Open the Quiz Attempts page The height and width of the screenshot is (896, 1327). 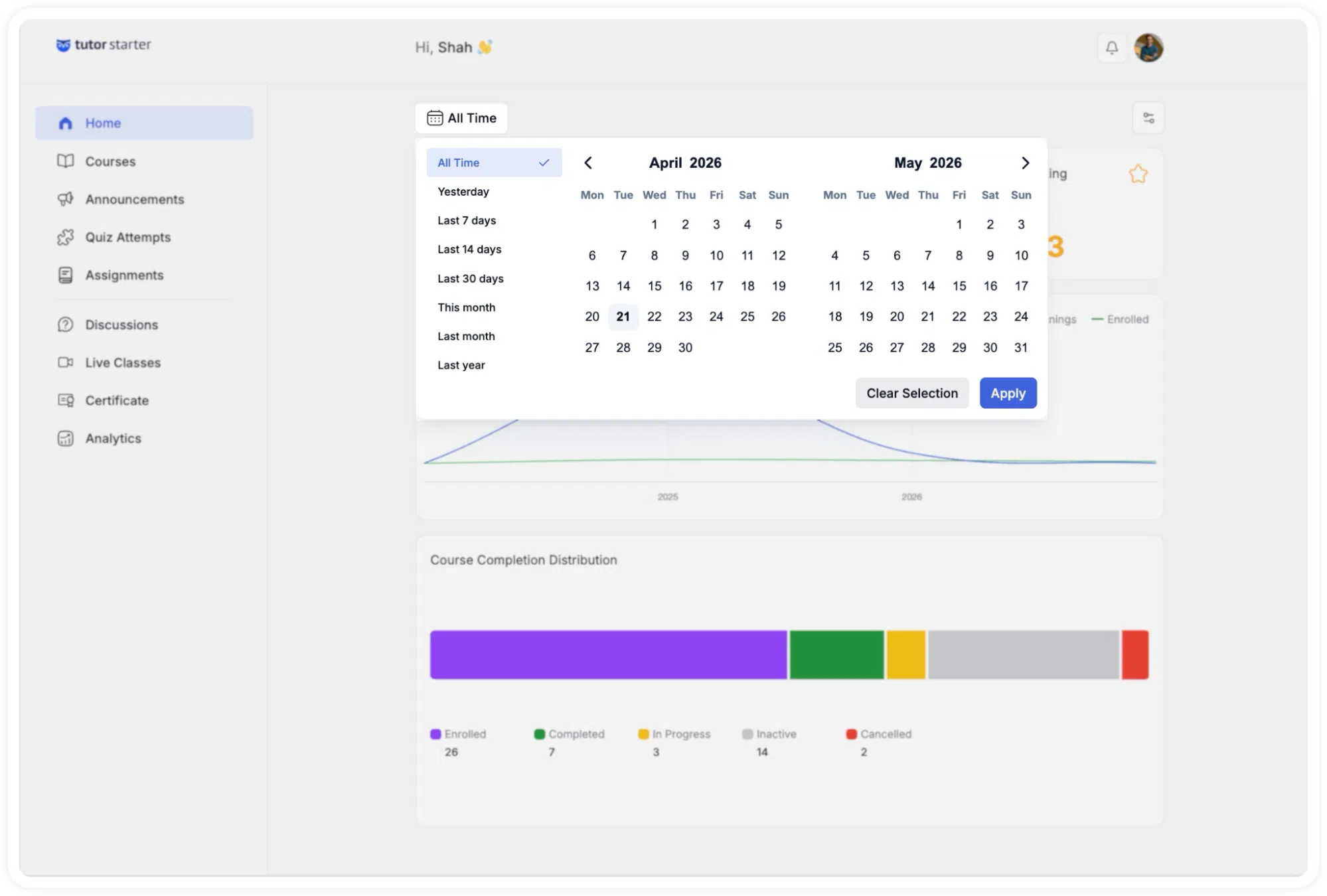tap(144, 237)
